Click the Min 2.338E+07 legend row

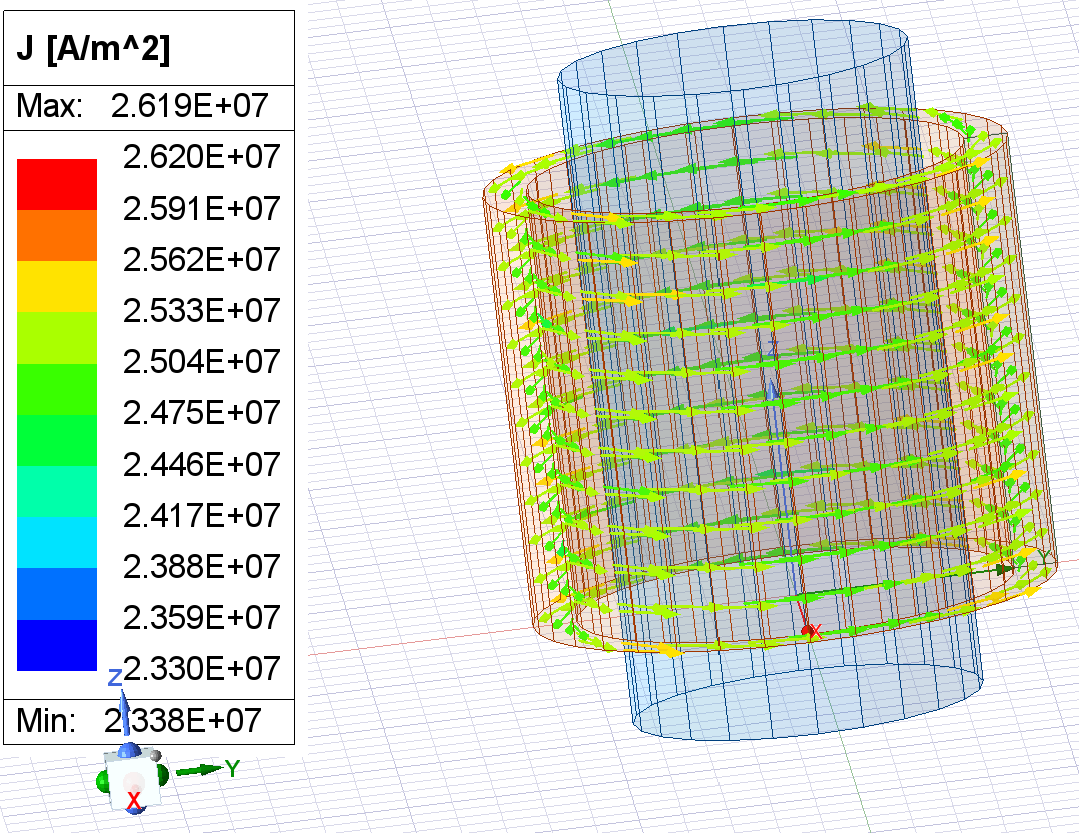click(148, 719)
